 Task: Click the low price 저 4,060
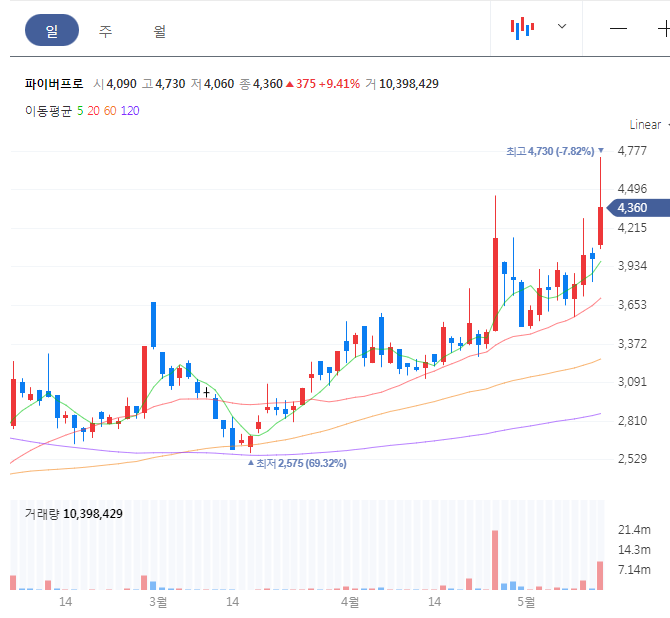coord(212,84)
